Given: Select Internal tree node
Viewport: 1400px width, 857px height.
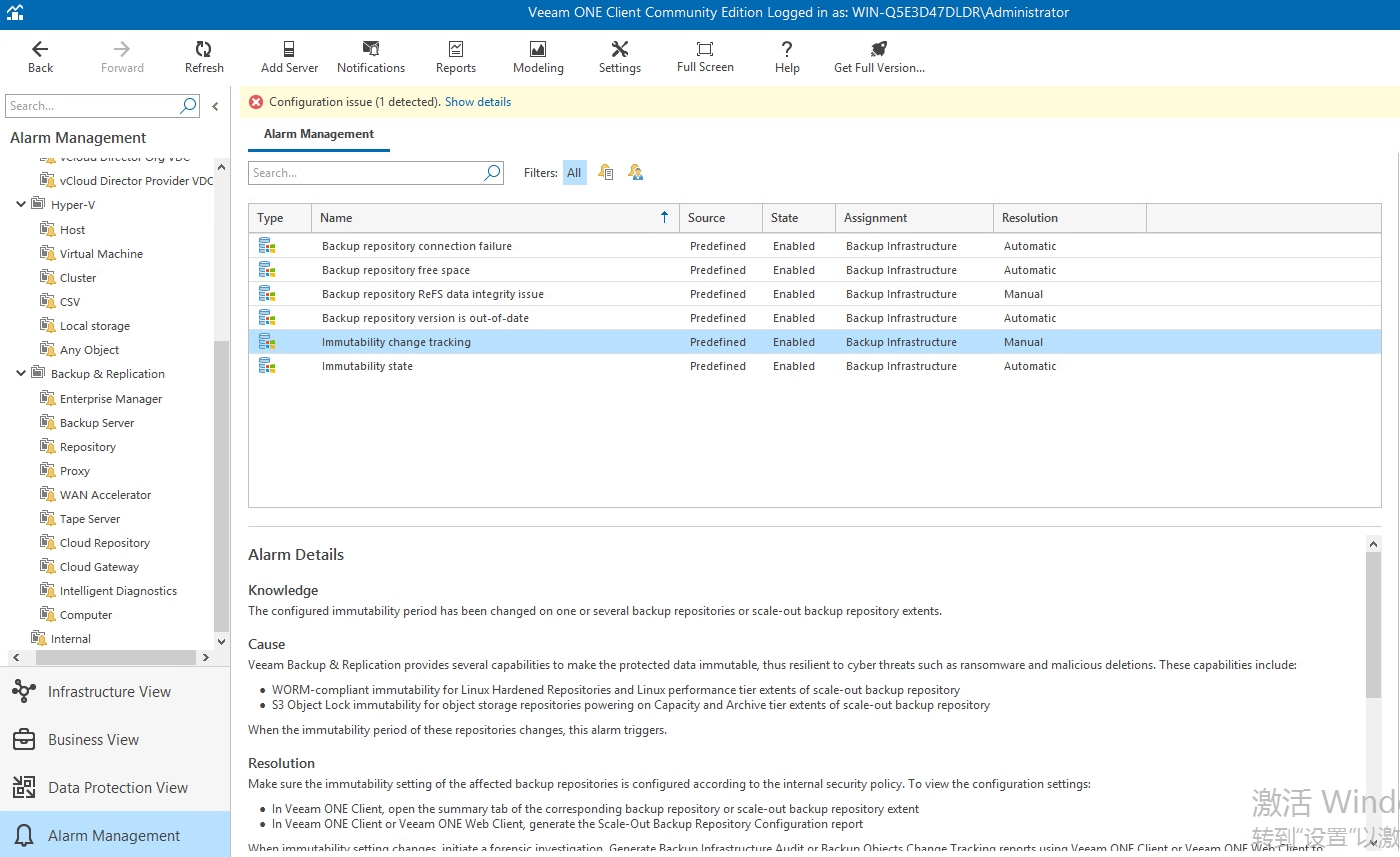Looking at the screenshot, I should [70, 639].
